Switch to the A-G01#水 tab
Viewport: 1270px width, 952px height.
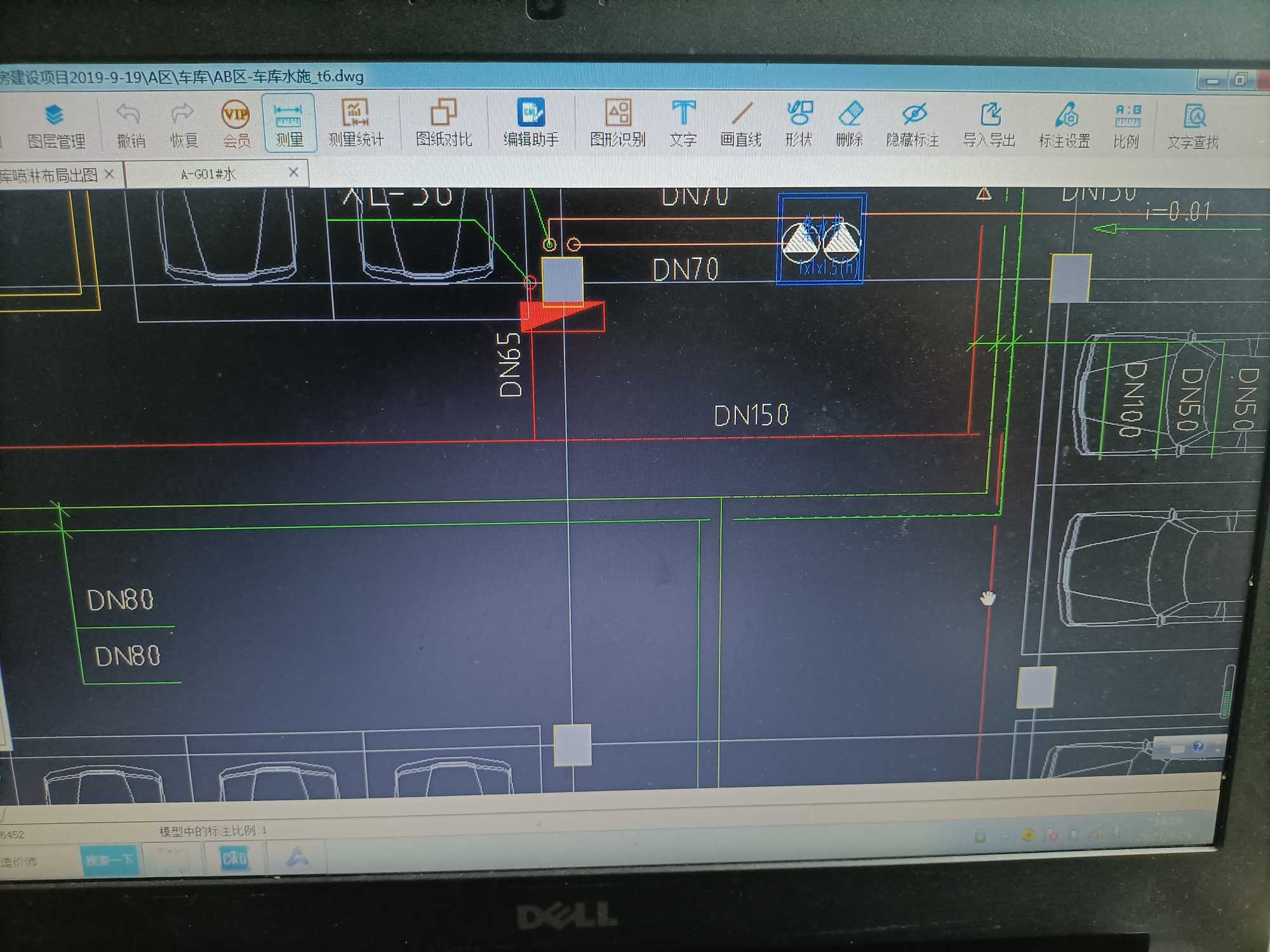208,174
